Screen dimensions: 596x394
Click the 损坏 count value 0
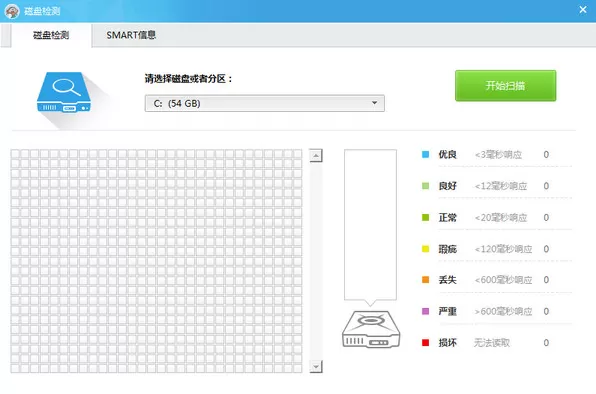coord(546,343)
